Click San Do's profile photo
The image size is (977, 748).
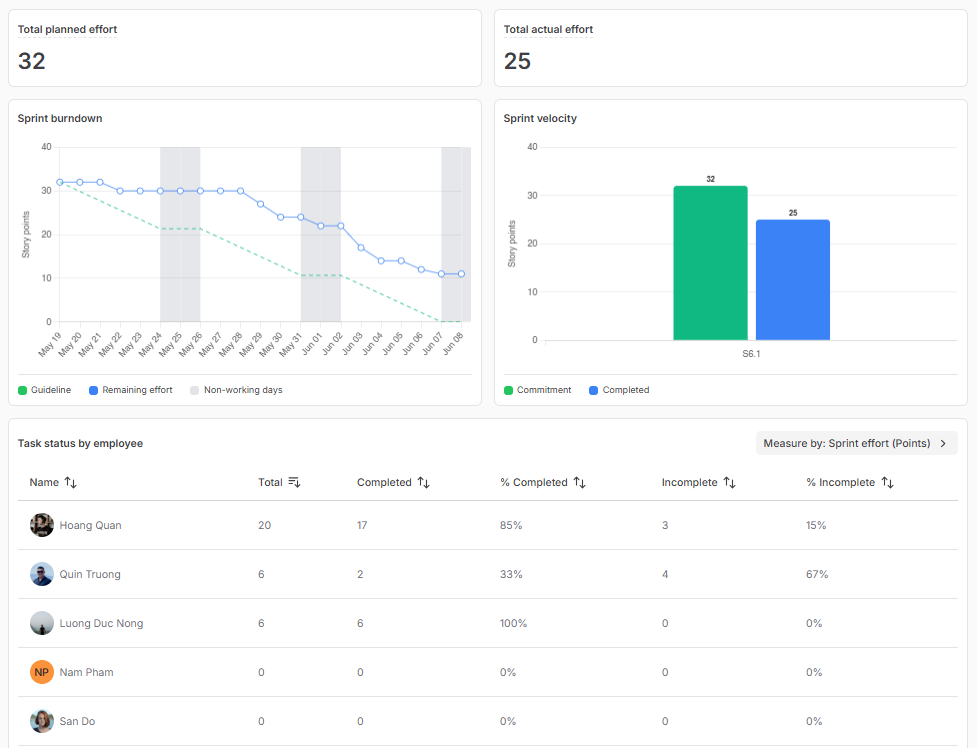42,721
